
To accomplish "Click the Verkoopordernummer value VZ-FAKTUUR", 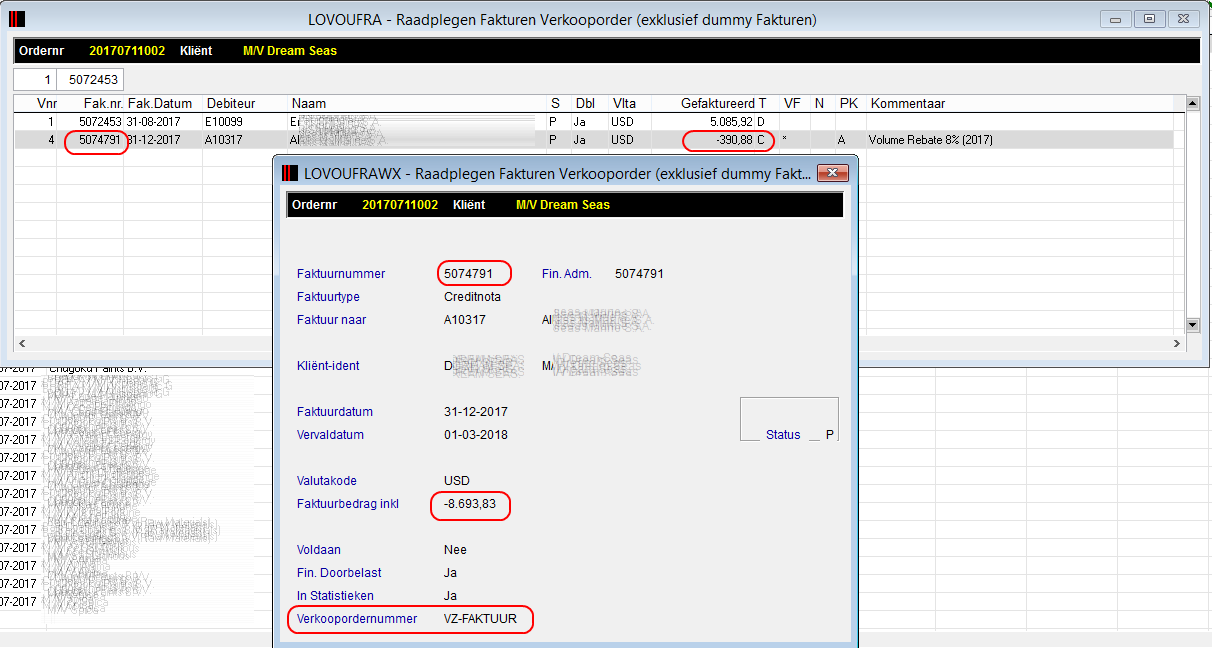I will (480, 619).
